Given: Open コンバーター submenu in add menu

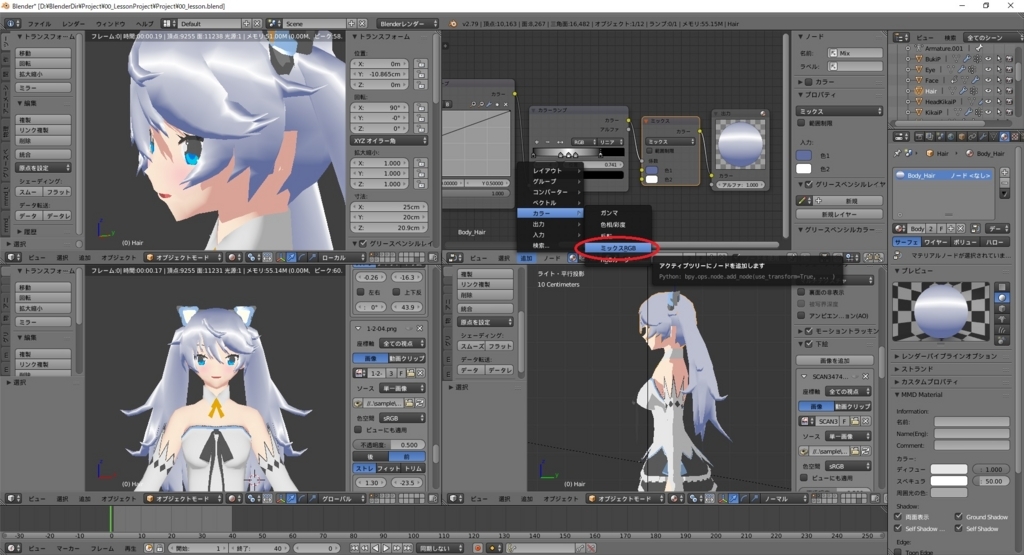Looking at the screenshot, I should click(550, 192).
